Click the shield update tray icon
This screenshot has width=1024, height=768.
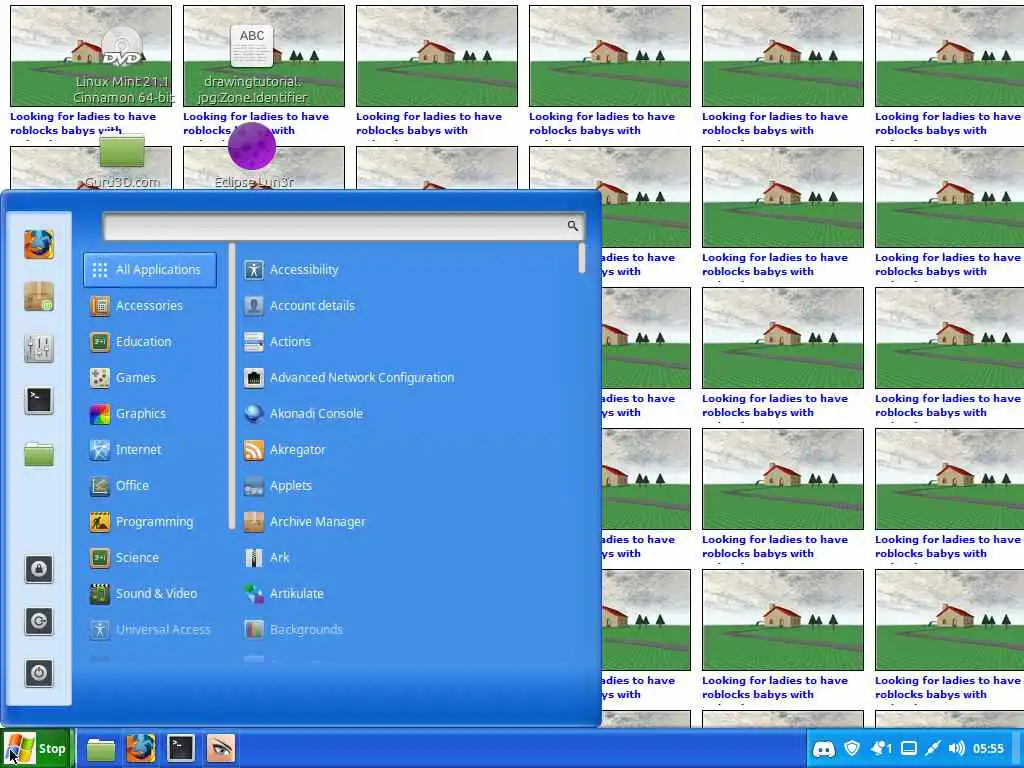pos(852,748)
